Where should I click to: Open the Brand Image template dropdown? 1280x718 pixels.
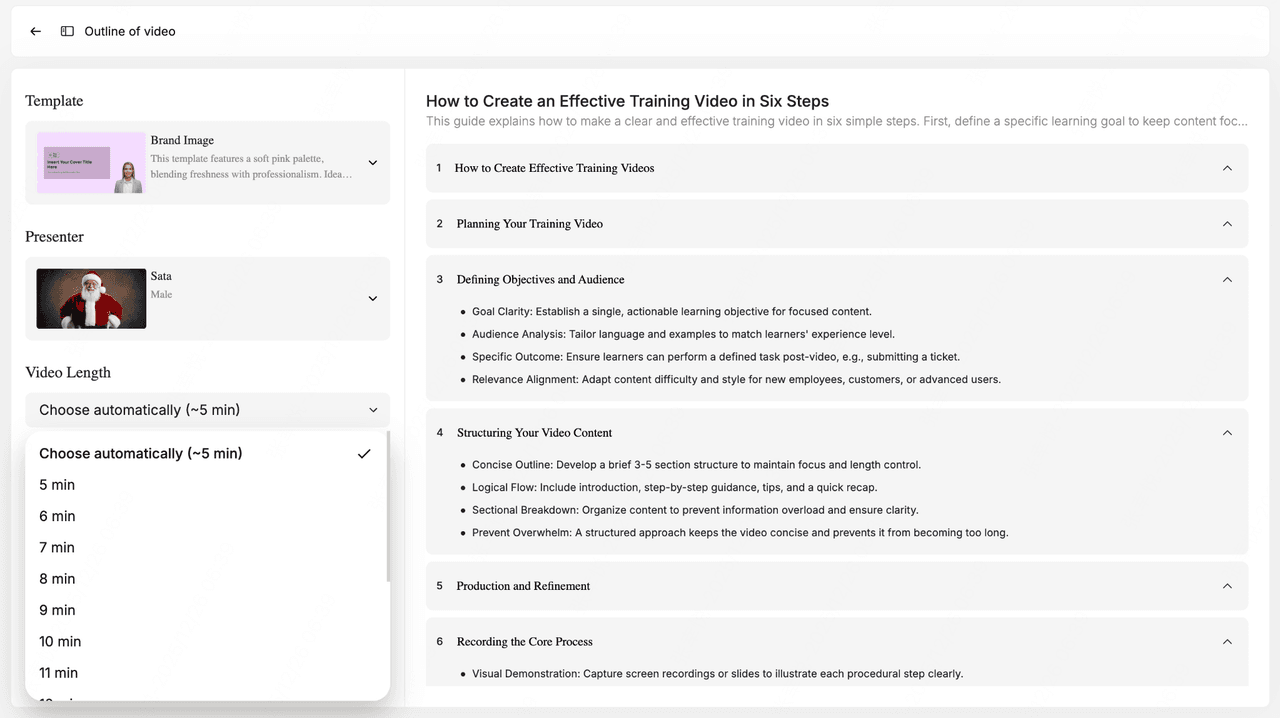pos(372,163)
